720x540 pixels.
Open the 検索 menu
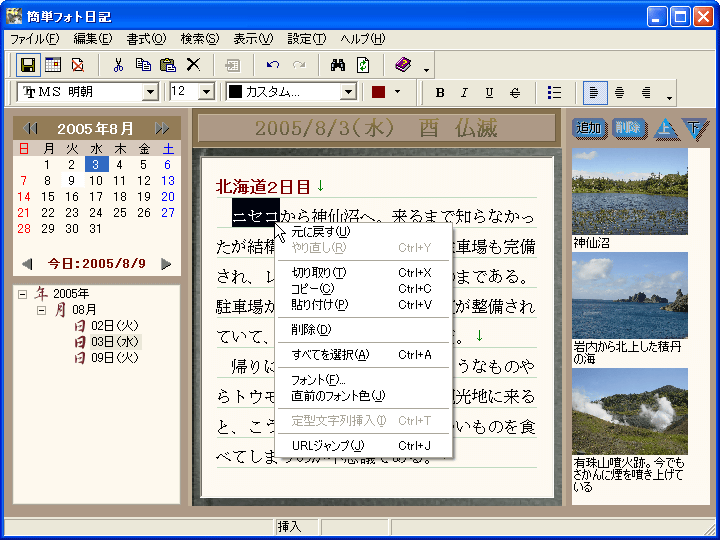click(x=200, y=39)
